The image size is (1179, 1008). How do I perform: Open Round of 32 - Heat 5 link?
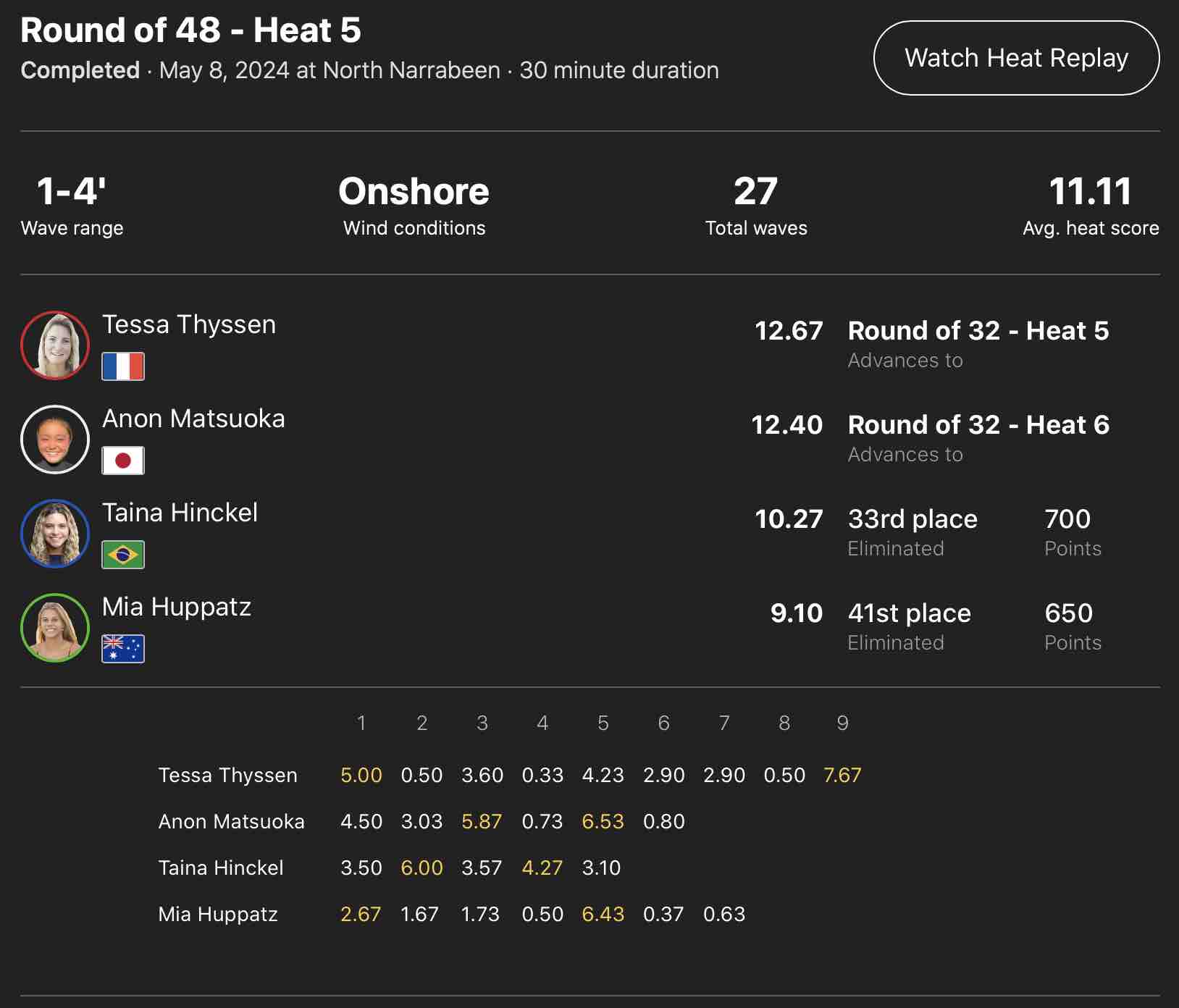(x=978, y=331)
